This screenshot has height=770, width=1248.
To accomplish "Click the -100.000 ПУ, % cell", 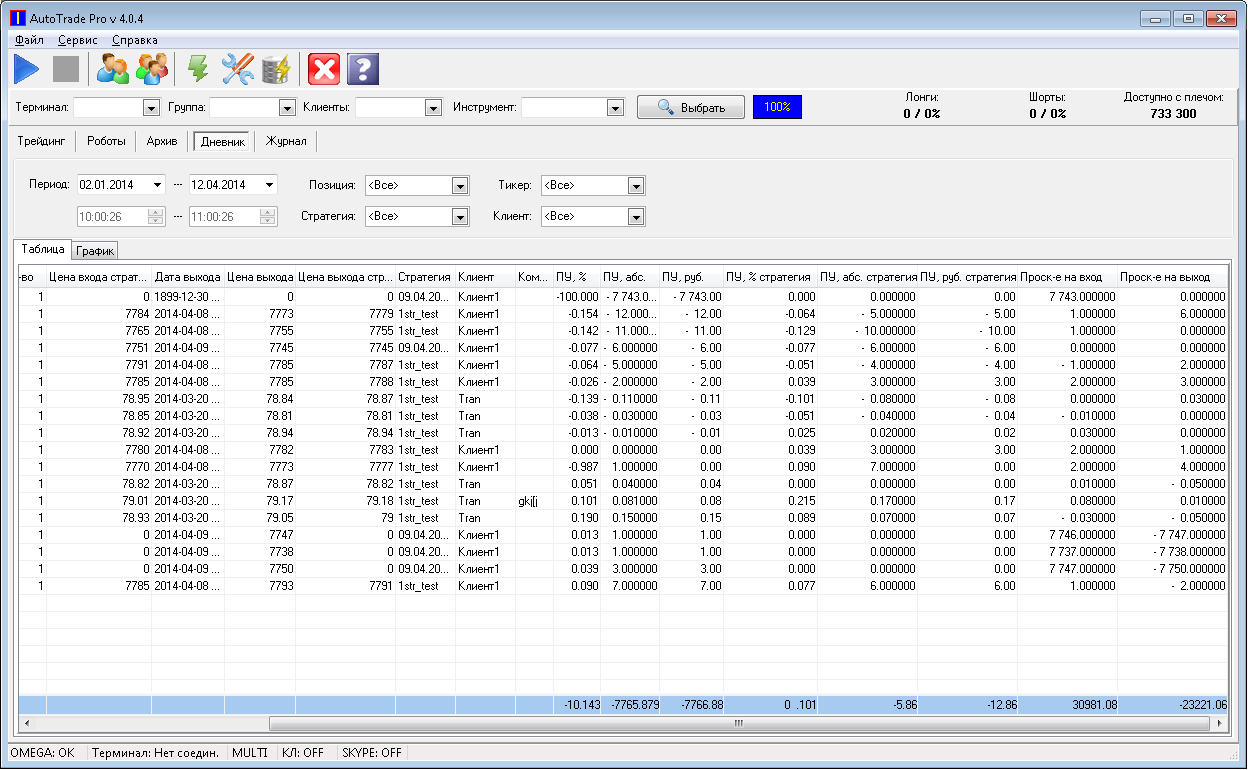I will click(x=577, y=297).
